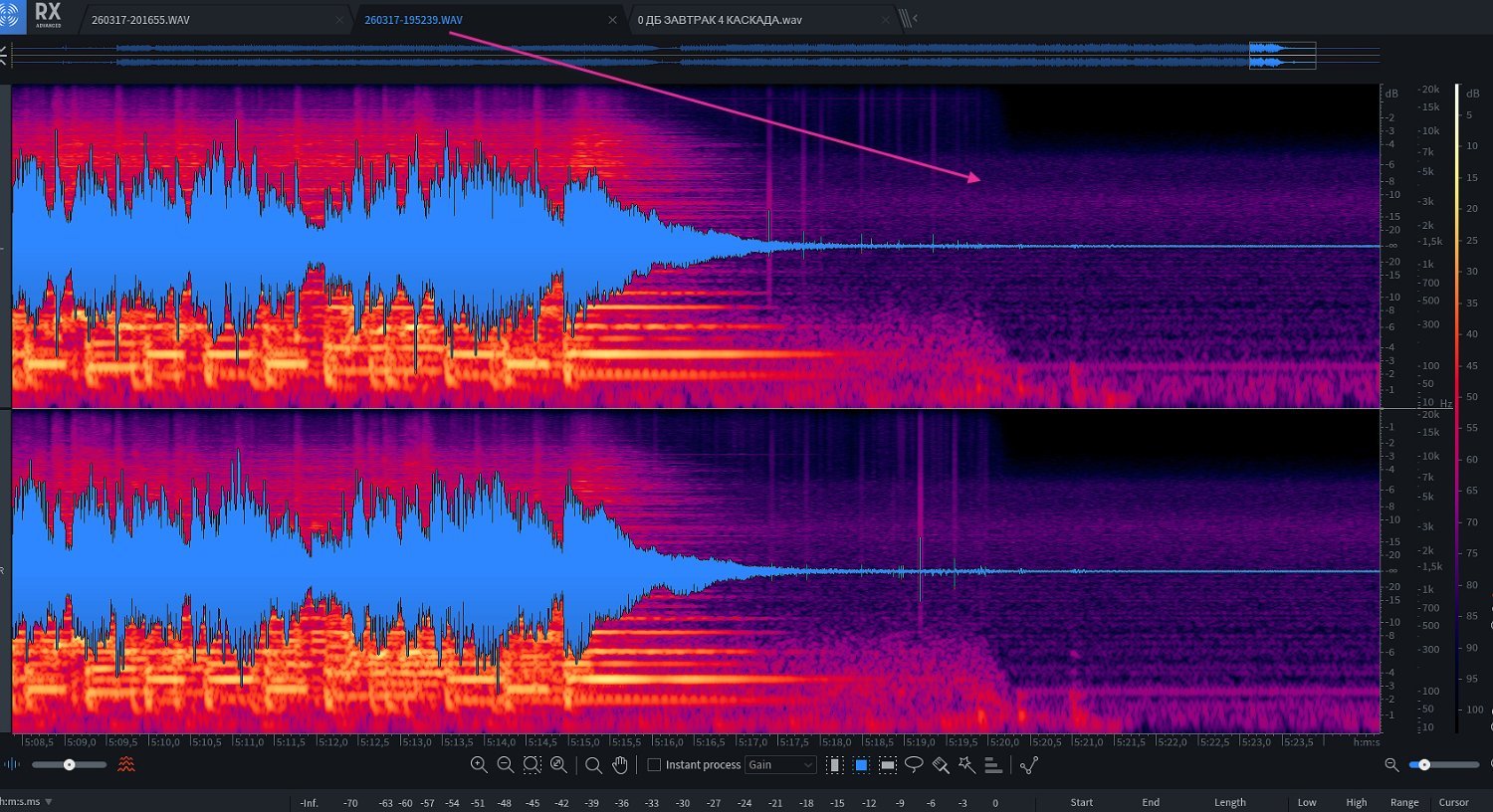Close the 260317-195239.WAV tab
1493x812 pixels.
pos(612,20)
